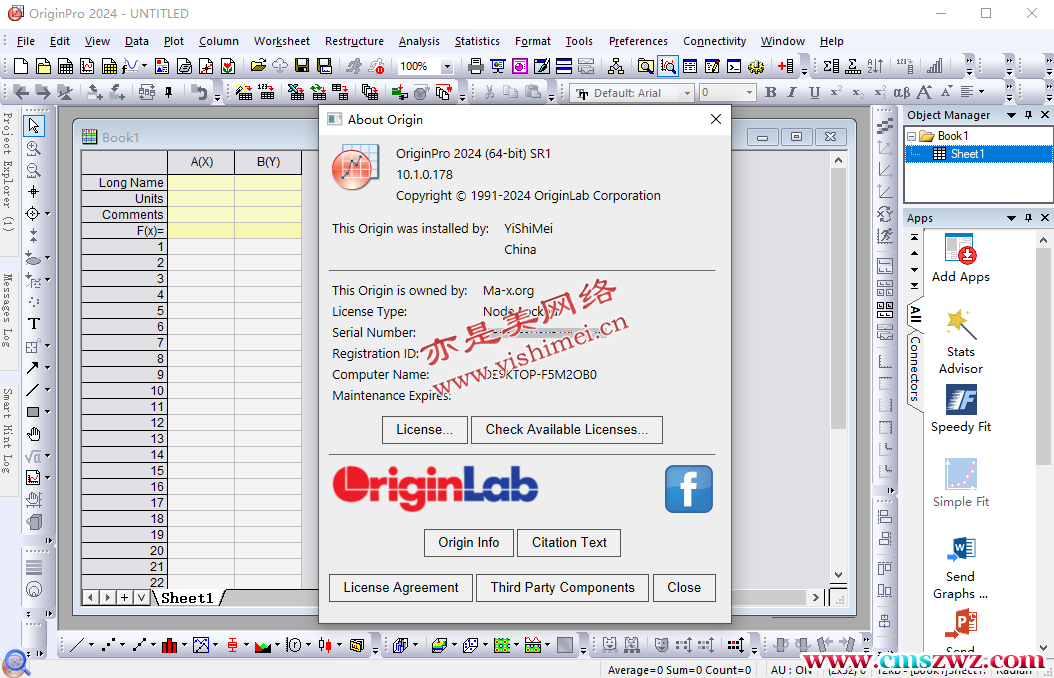Select the Text tool in left toolbar
Viewport: 1054px width, 678px height.
[x=34, y=323]
